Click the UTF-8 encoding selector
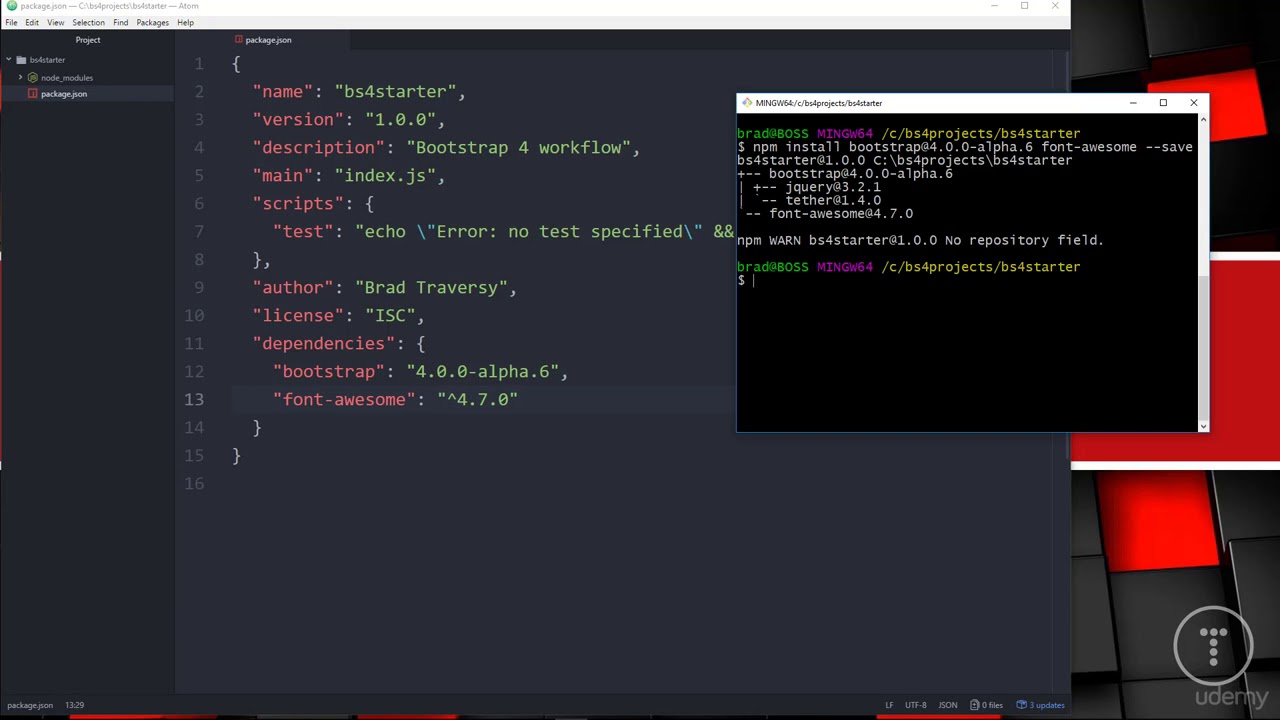1280x720 pixels. tap(915, 705)
